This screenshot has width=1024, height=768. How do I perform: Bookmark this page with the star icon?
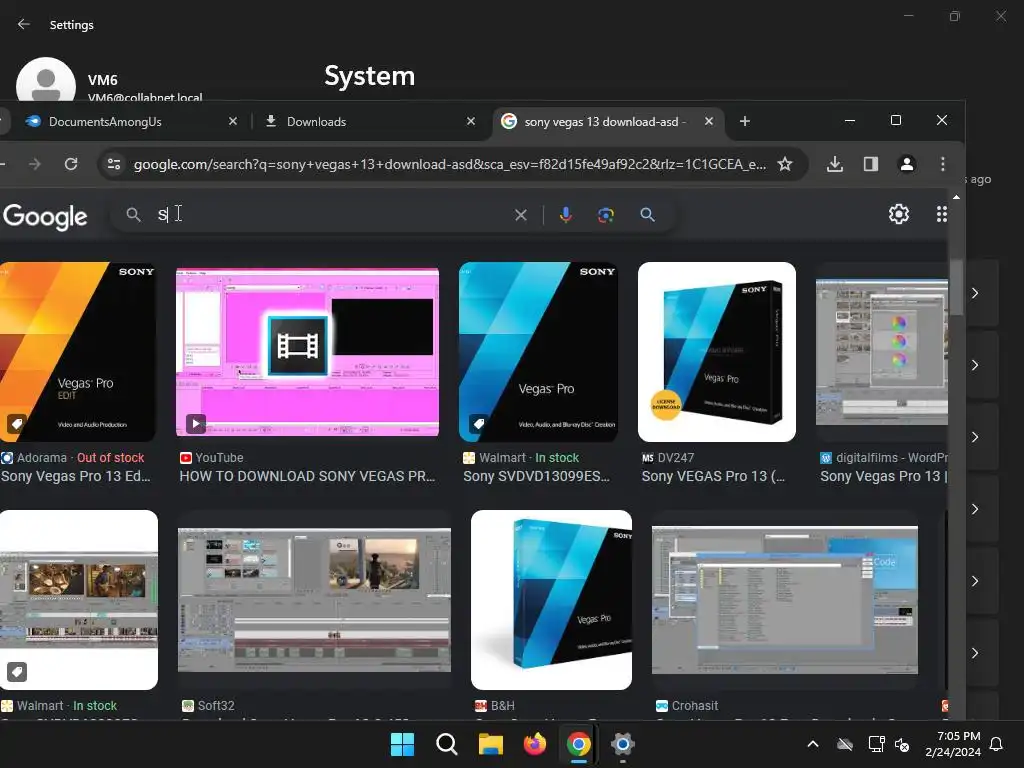tap(784, 164)
